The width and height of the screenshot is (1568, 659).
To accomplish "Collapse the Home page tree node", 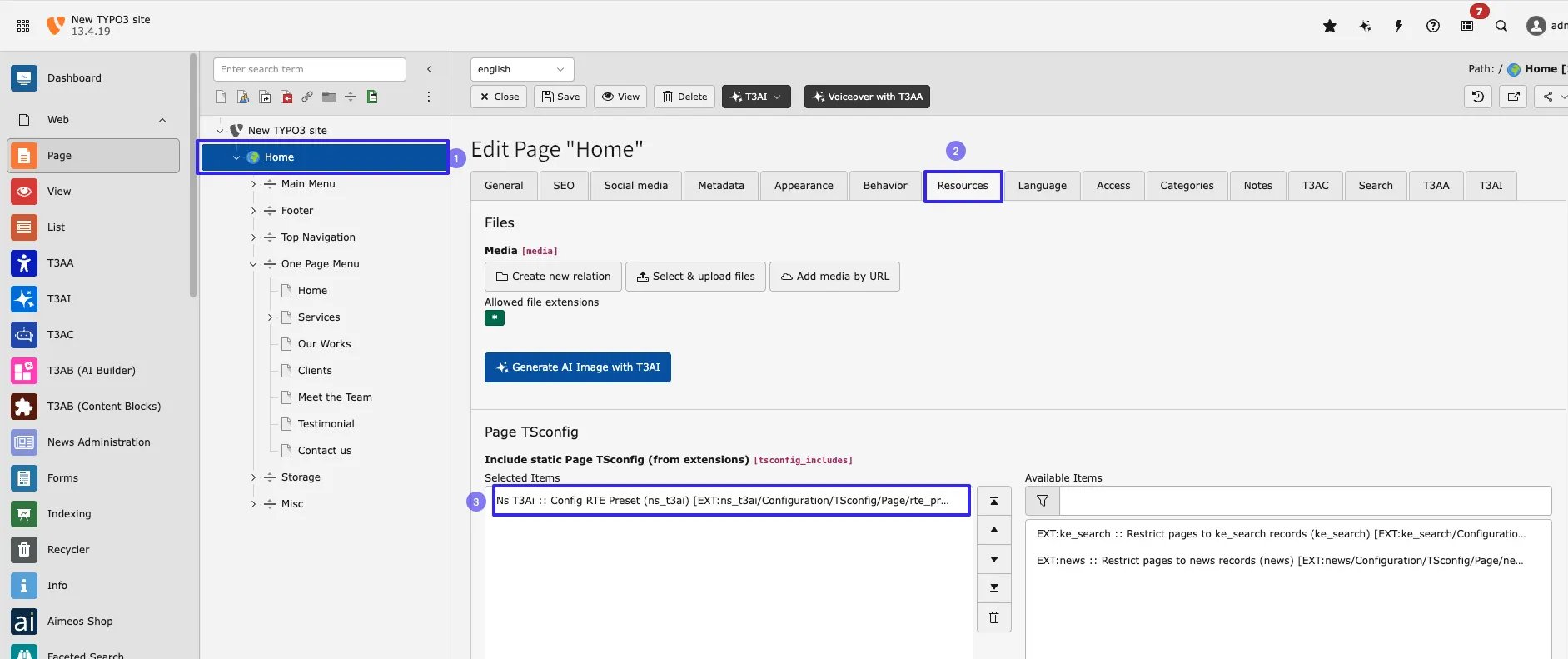I will coord(236,157).
